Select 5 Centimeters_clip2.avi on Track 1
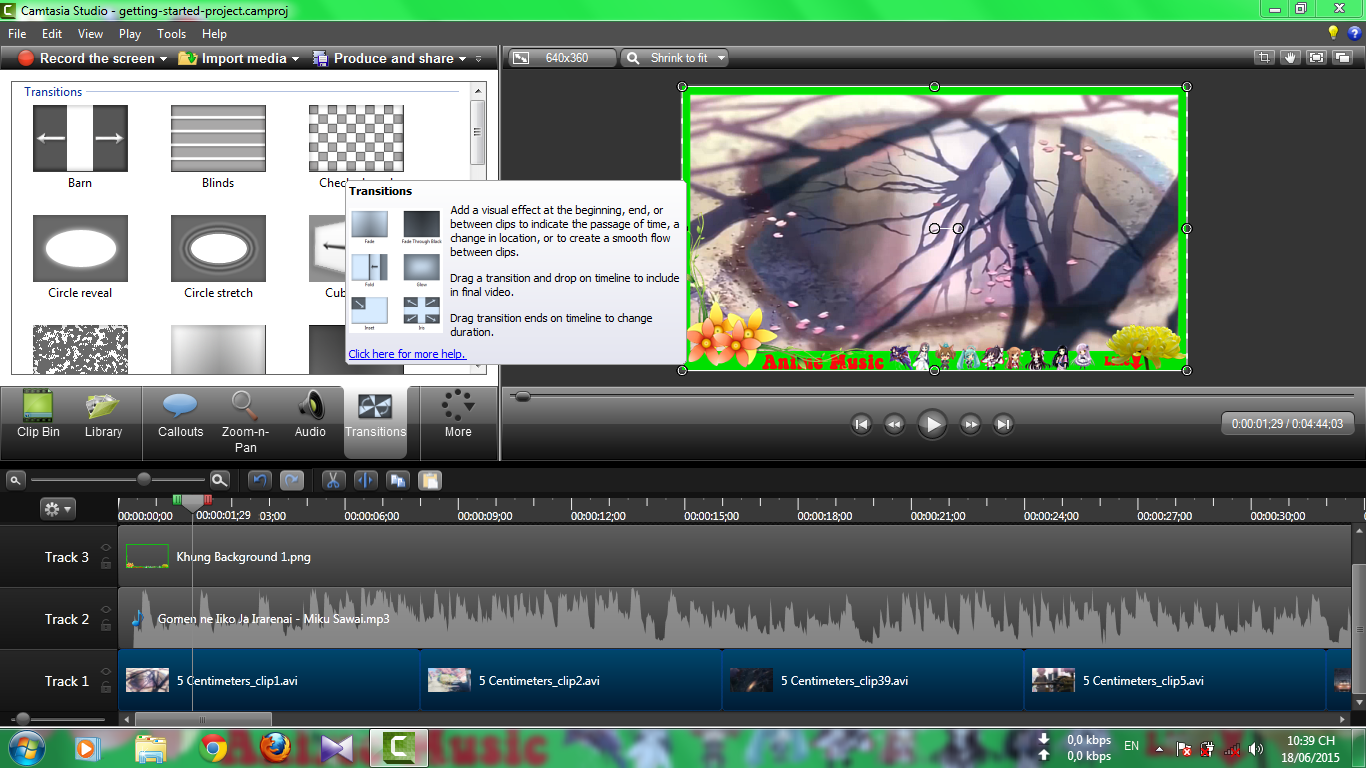Viewport: 1366px width, 768px height. (571, 681)
